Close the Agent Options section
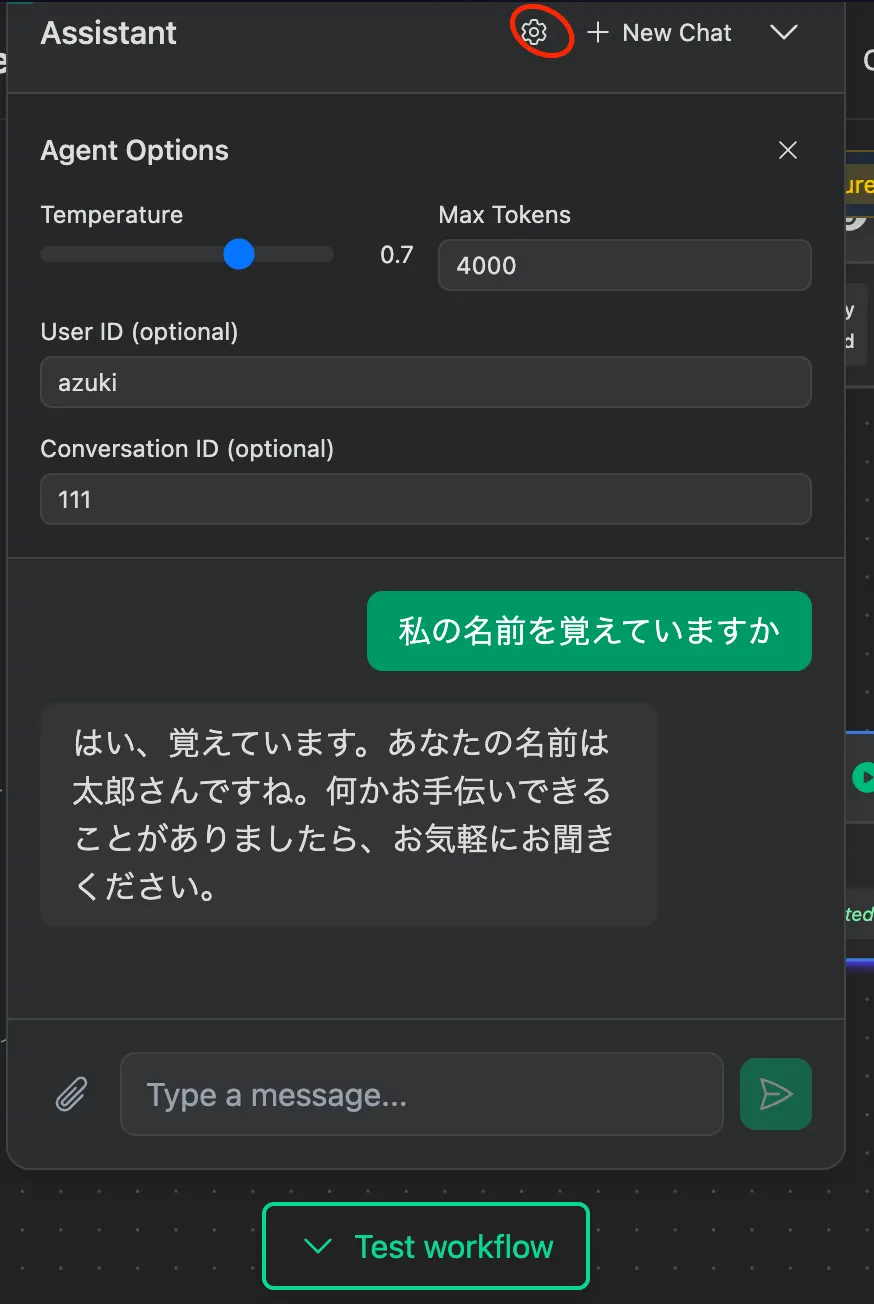This screenshot has width=874, height=1304. (788, 150)
